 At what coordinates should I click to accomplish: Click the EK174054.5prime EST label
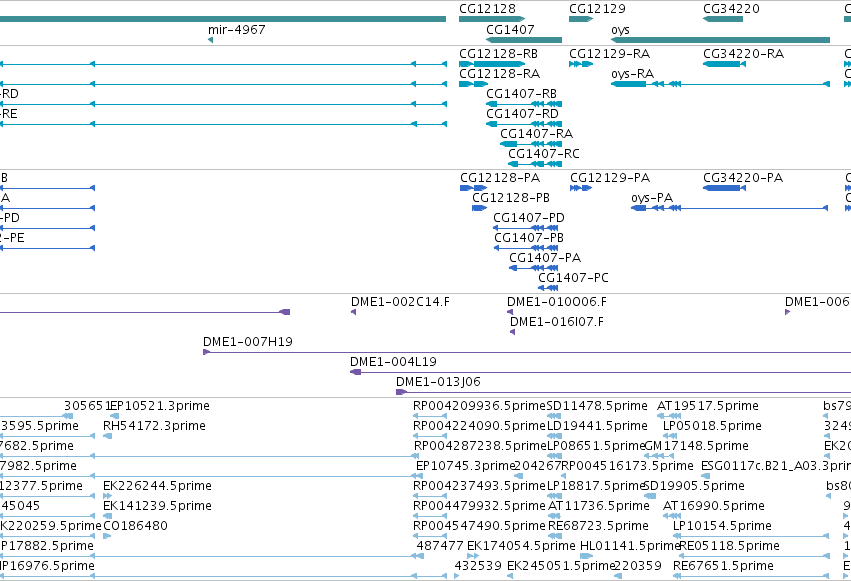(x=521, y=546)
